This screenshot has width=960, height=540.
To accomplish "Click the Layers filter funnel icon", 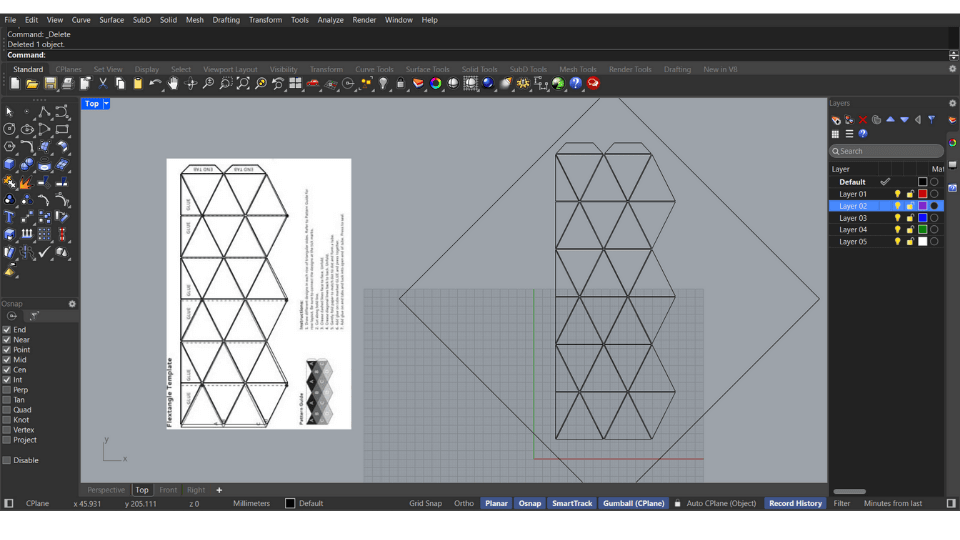I will tap(931, 120).
